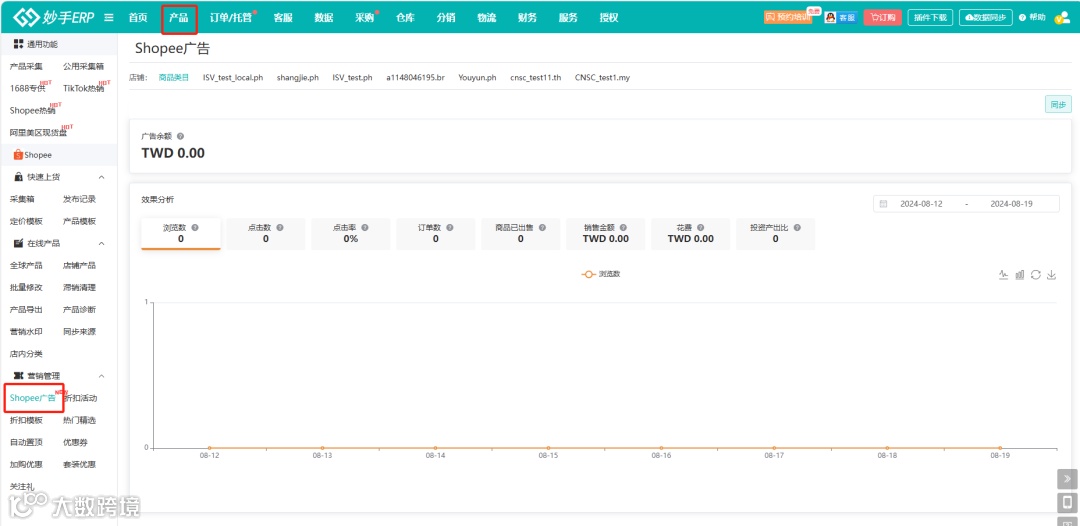Click help icon beside 点击率 metric
The height and width of the screenshot is (526, 1080).
[365, 227]
